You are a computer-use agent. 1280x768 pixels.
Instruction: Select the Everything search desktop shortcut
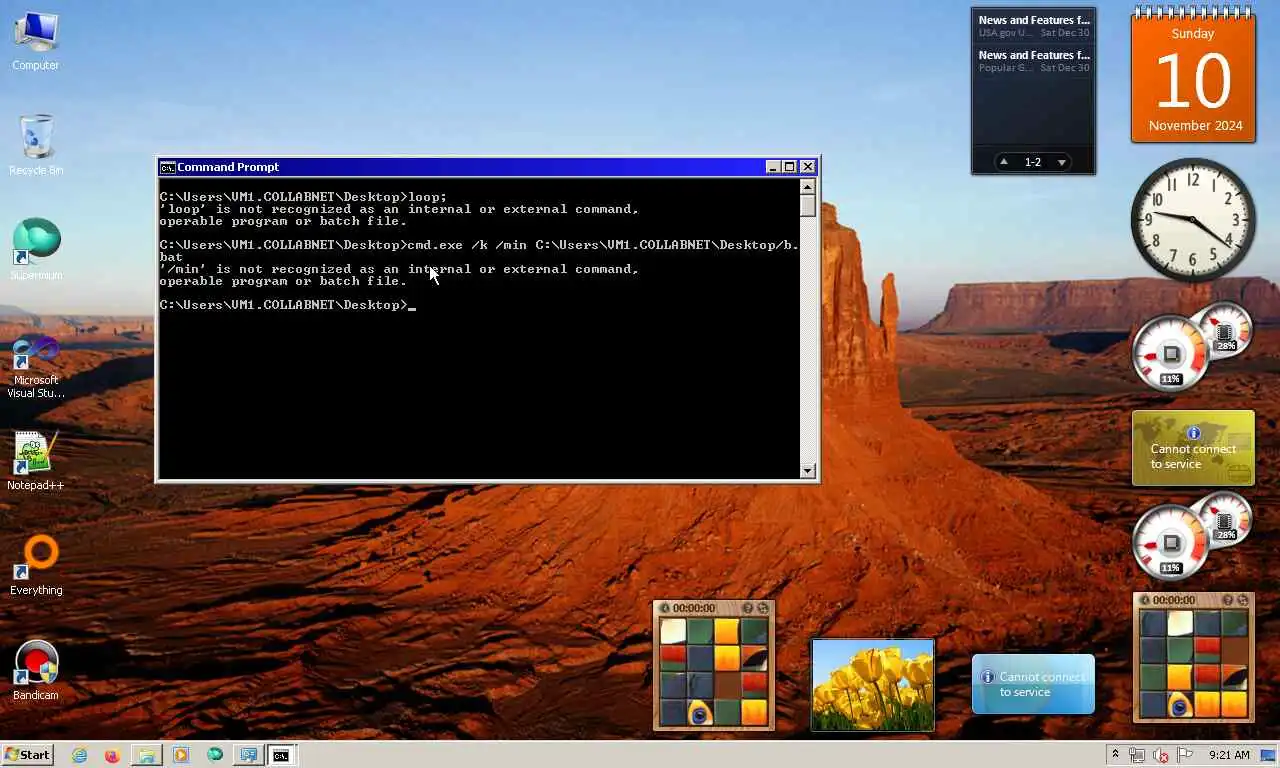(36, 566)
